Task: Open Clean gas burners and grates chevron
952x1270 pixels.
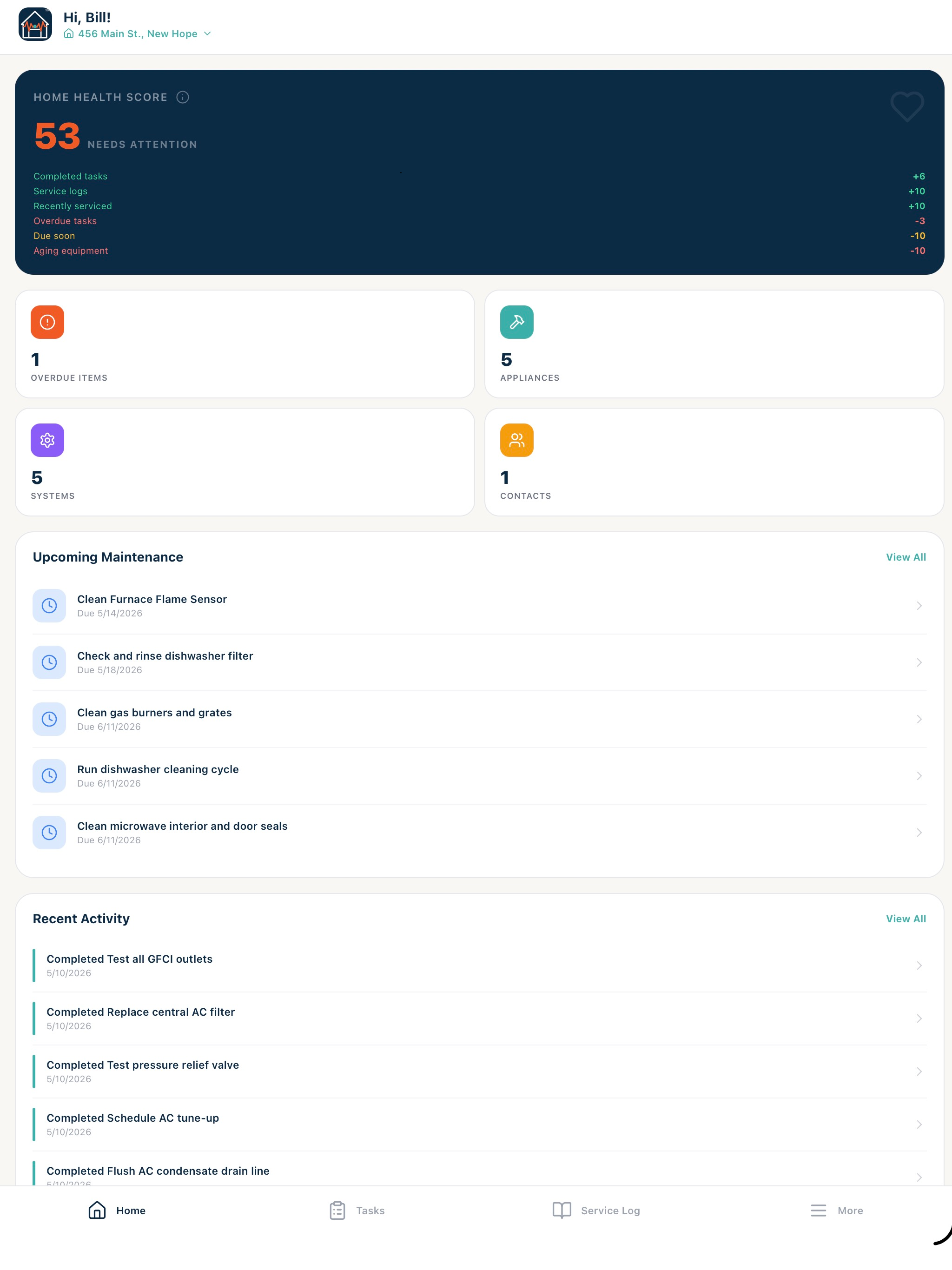Action: 919,720
